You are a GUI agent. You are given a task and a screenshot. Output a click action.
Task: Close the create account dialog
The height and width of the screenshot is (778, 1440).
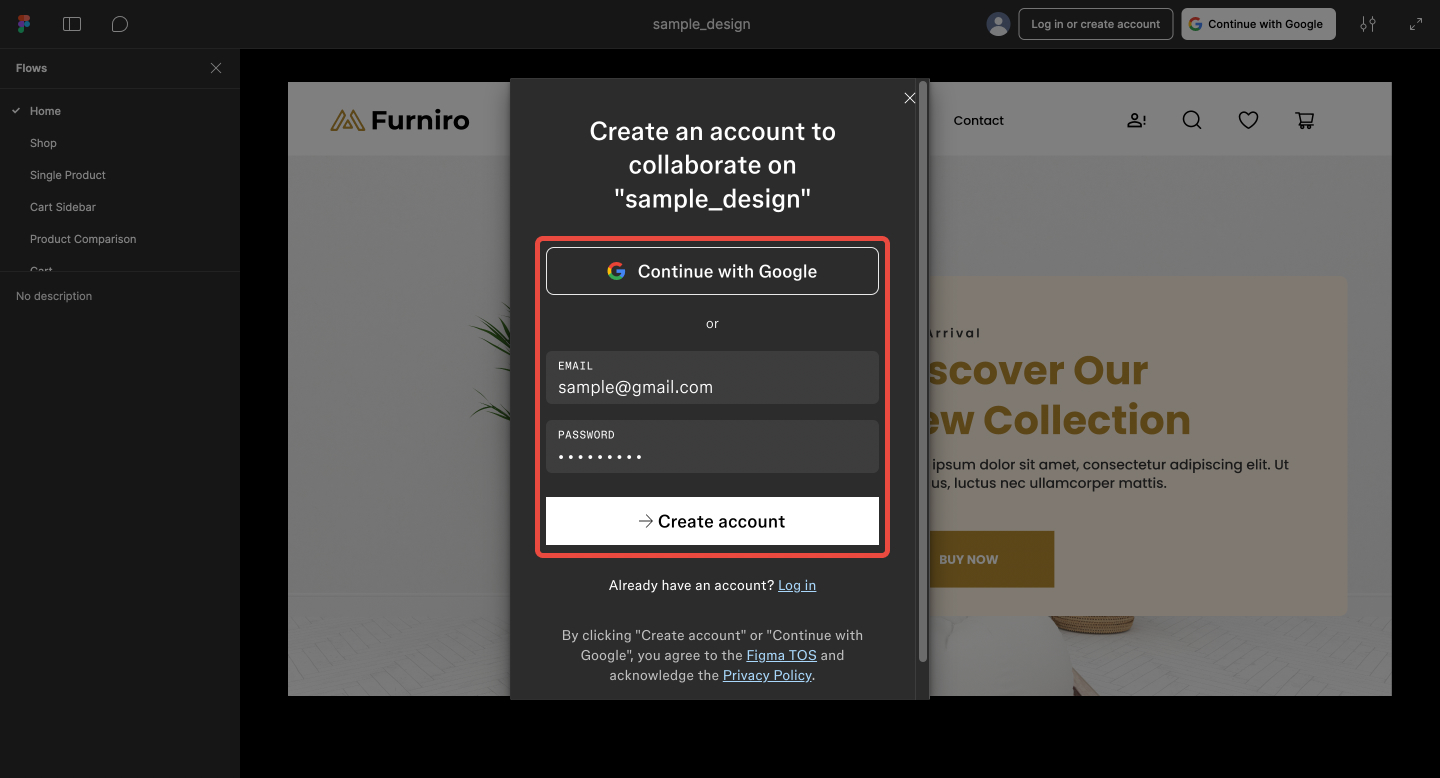(x=909, y=98)
